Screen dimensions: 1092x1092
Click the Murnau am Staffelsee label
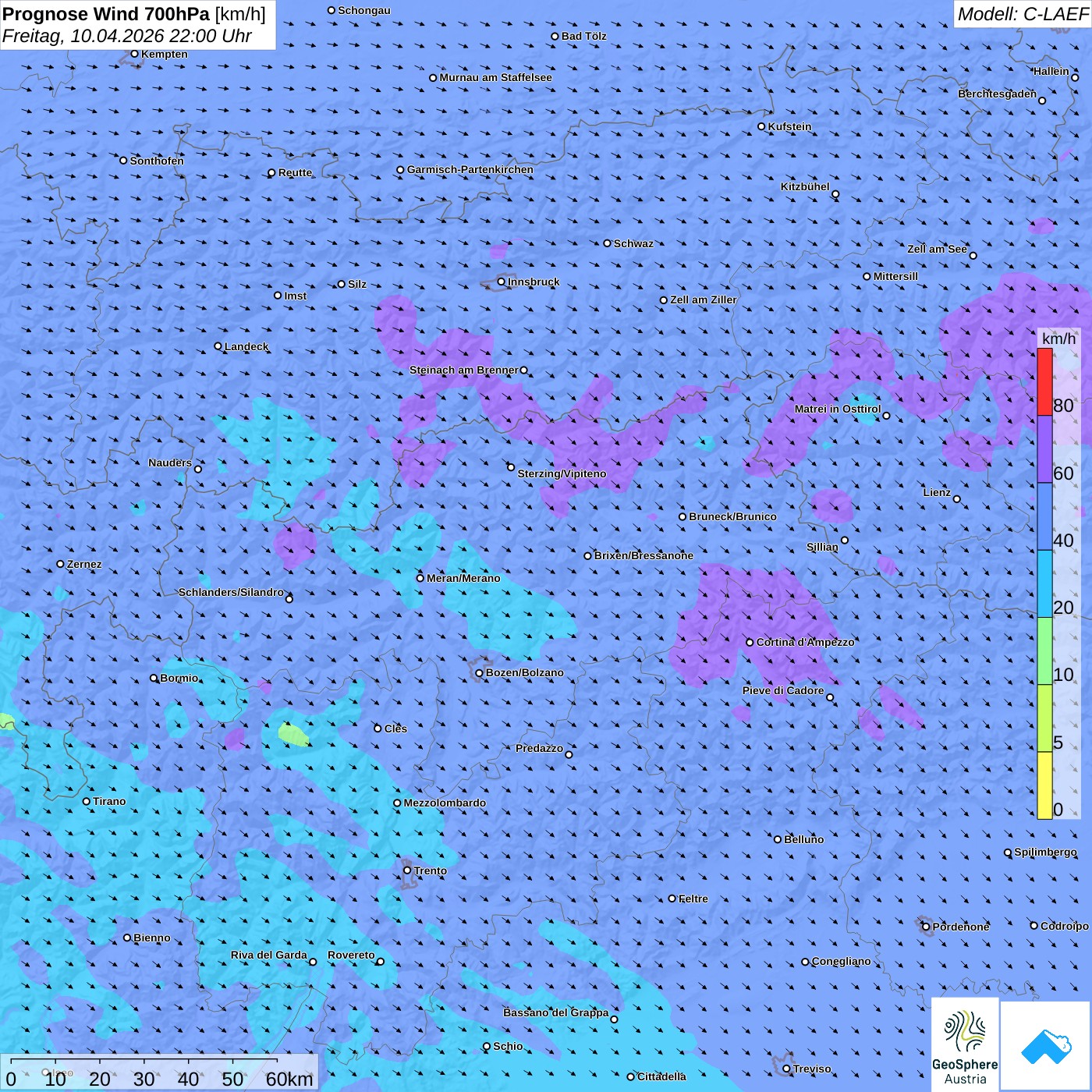click(496, 77)
